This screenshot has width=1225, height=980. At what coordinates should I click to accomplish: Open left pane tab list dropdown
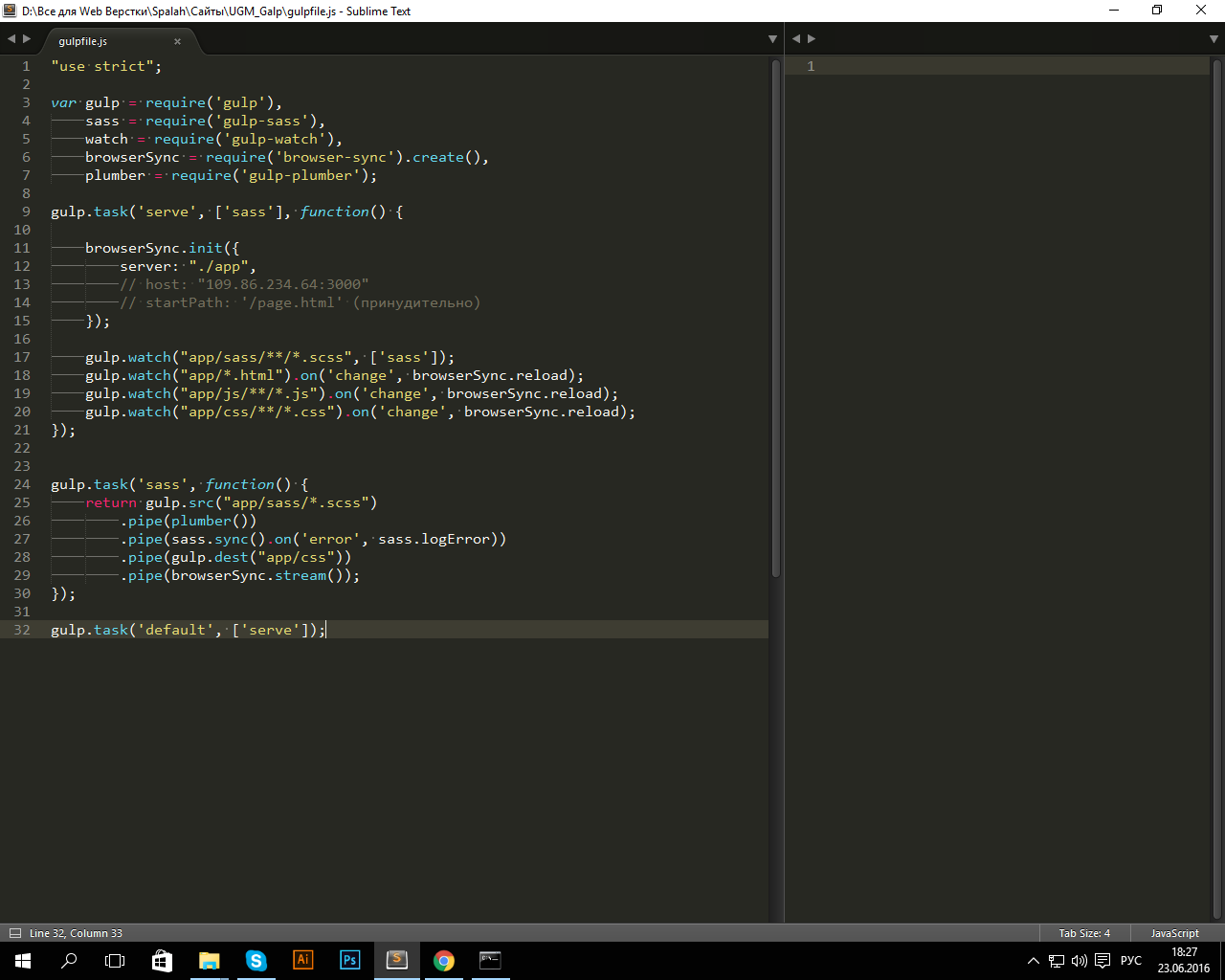click(x=772, y=39)
